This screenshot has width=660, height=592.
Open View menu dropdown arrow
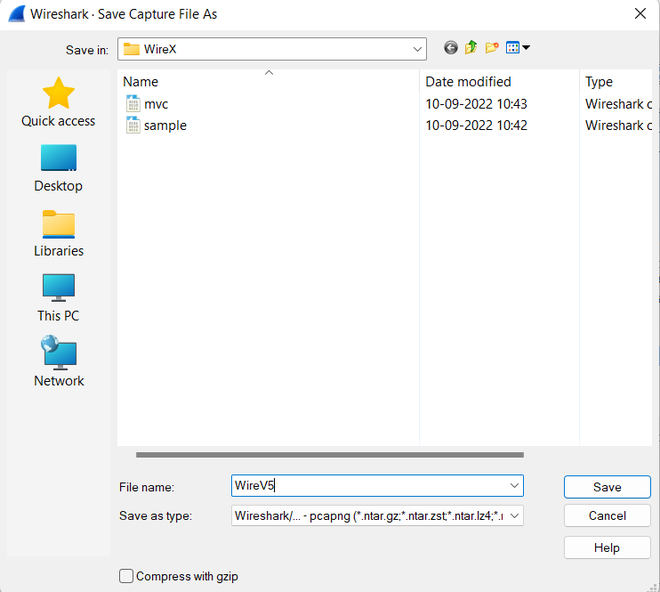pyautogui.click(x=526, y=48)
